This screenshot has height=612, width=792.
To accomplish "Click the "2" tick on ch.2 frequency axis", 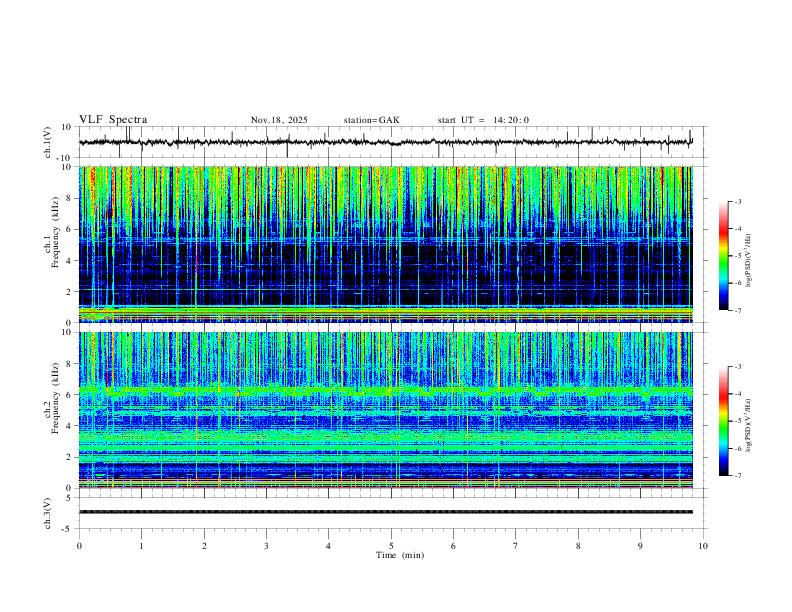I will (x=69, y=457).
